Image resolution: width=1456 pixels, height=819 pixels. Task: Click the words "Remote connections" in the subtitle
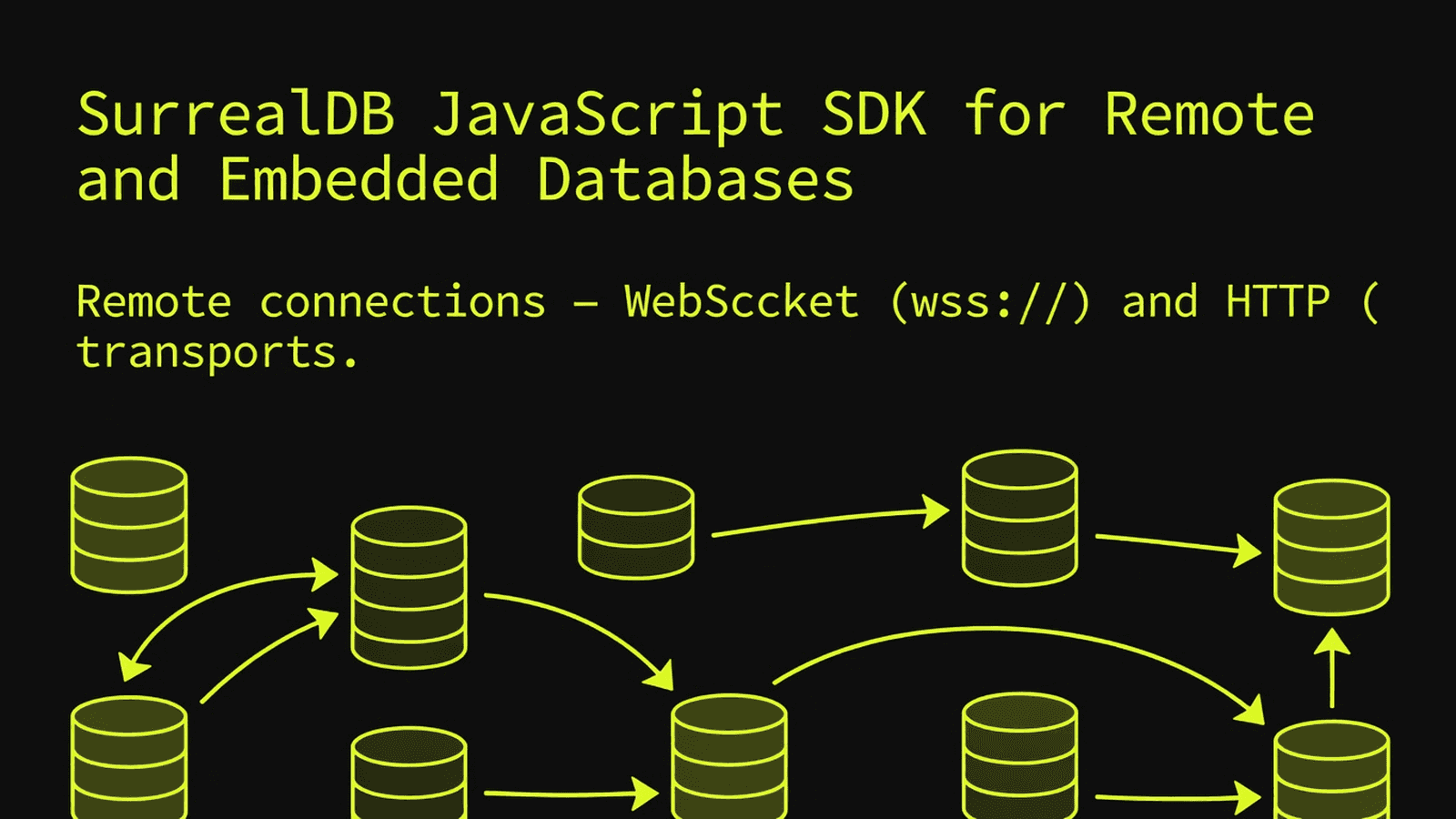pyautogui.click(x=311, y=302)
